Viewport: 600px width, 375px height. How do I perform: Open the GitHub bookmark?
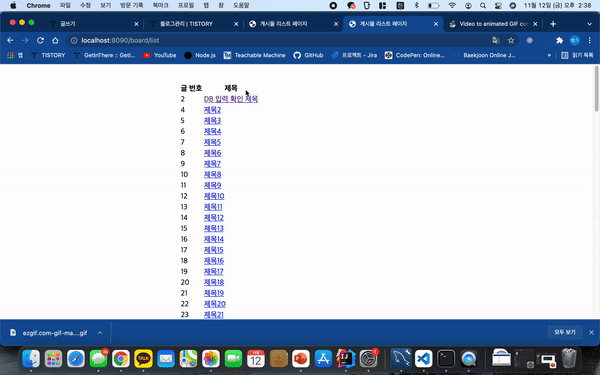(x=308, y=55)
